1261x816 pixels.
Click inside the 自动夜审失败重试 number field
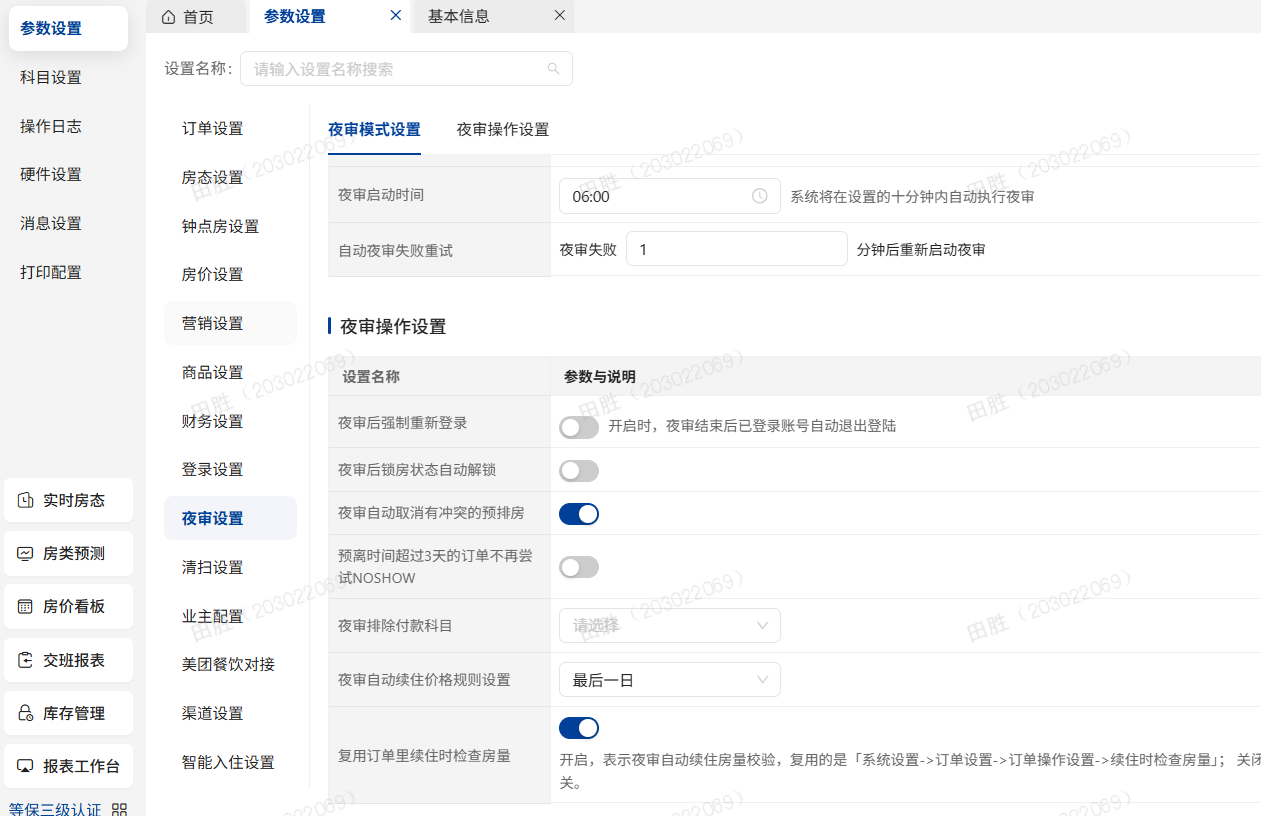(736, 248)
